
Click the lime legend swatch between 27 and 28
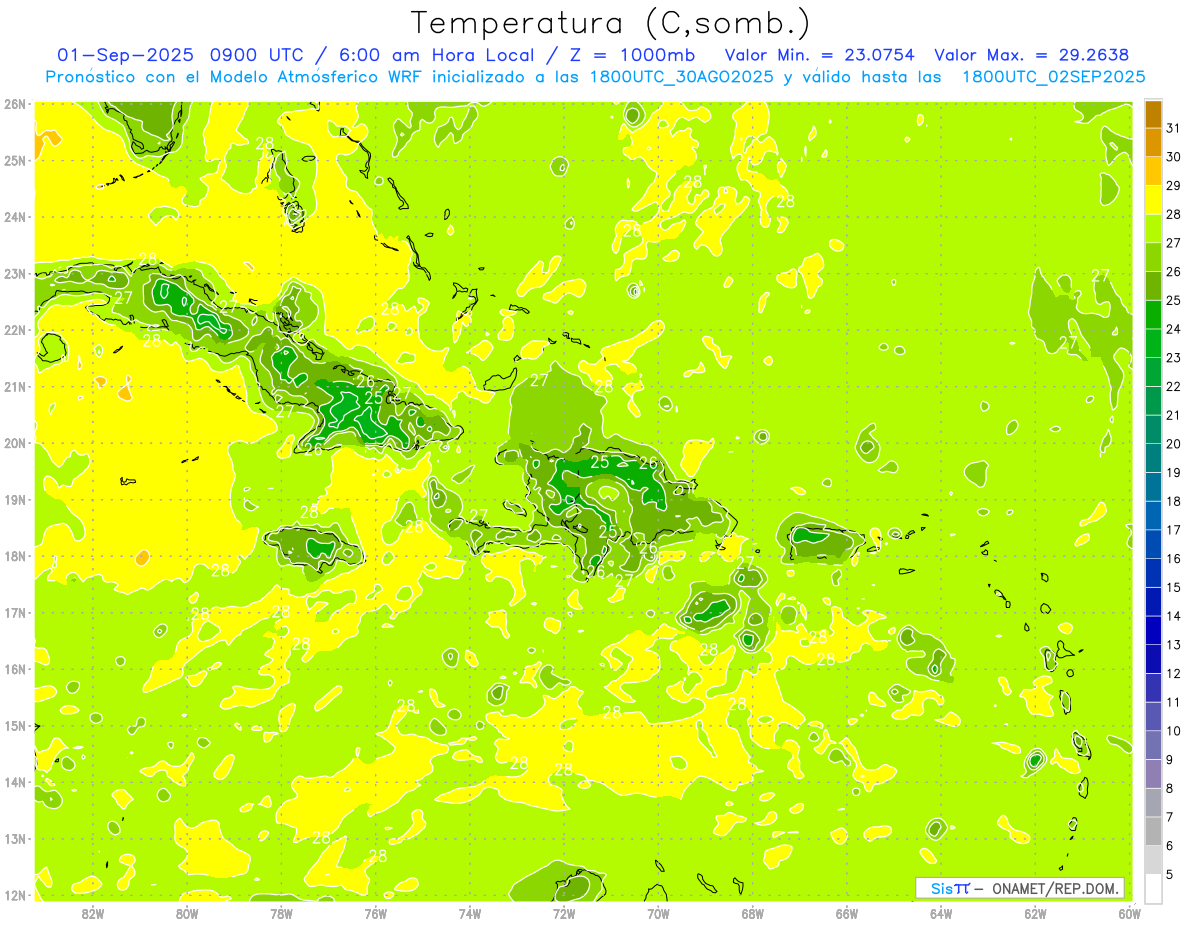[1153, 229]
